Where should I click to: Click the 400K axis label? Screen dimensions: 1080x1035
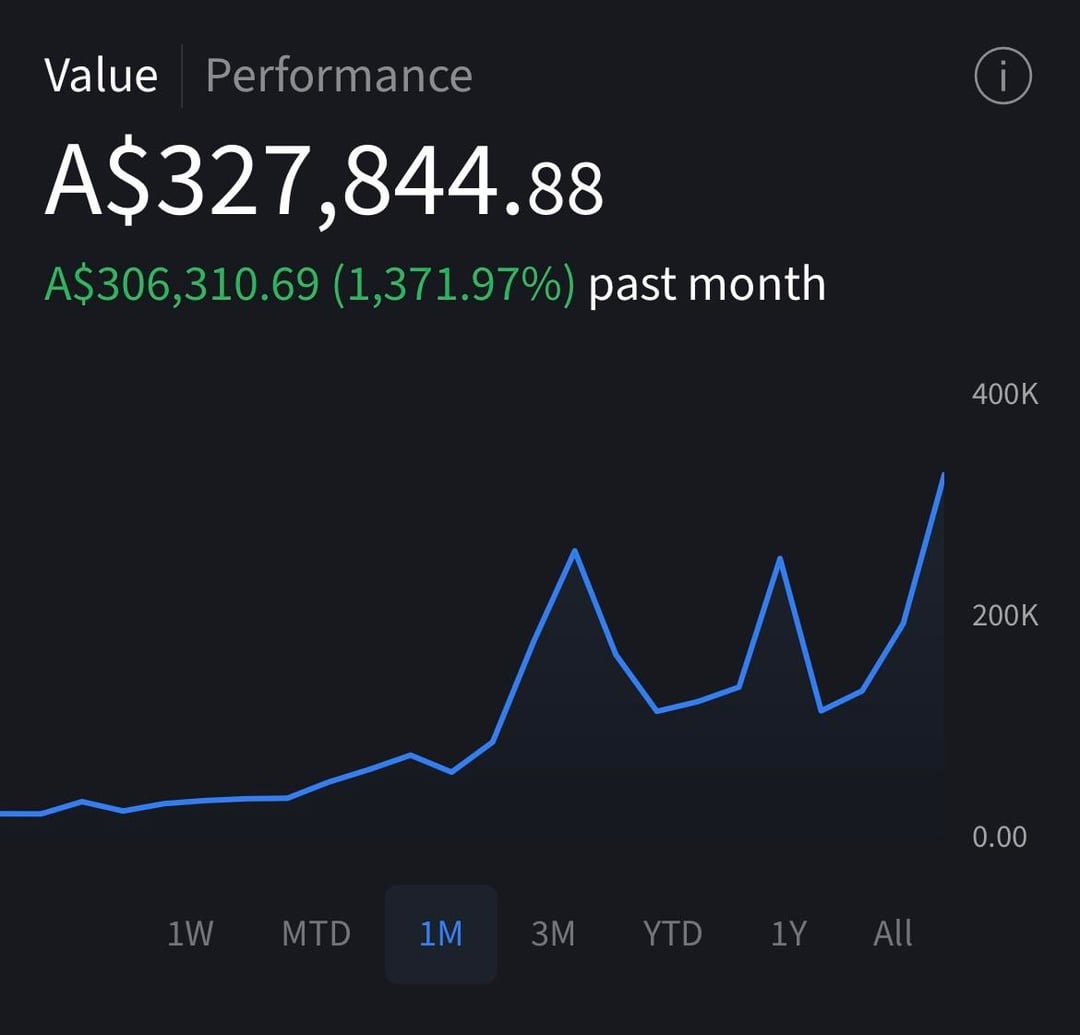tap(1004, 394)
